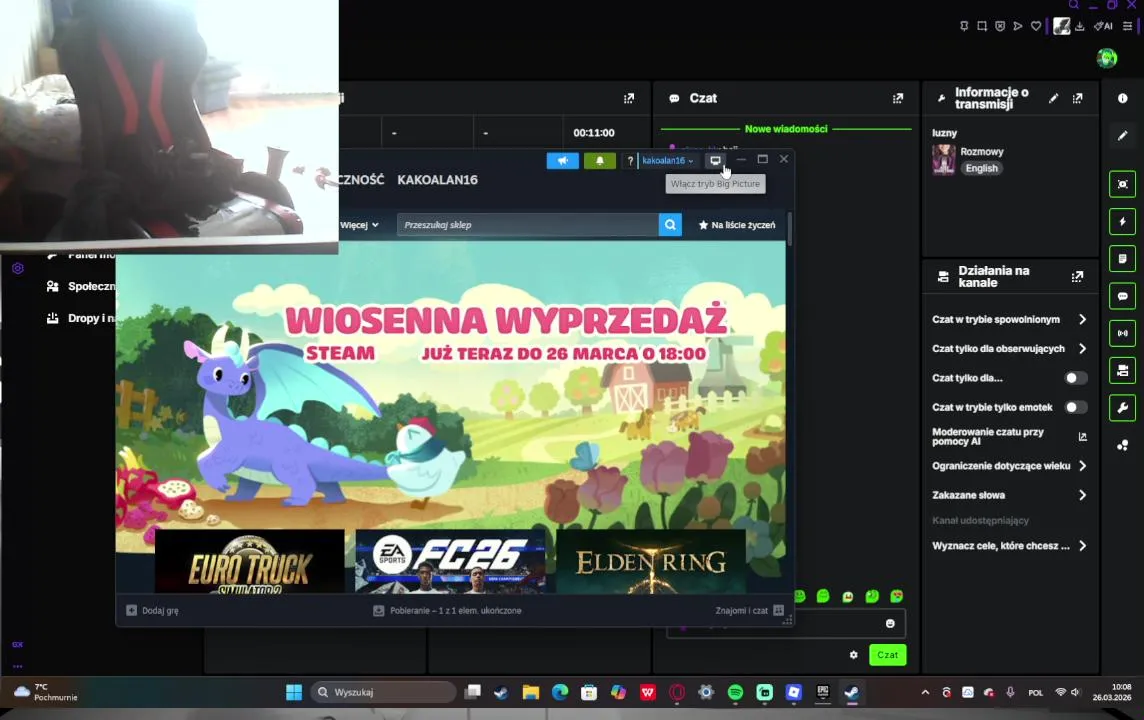Click Opera pin icon in toolbar
Image resolution: width=1144 pixels, height=720 pixels.
tap(964, 26)
